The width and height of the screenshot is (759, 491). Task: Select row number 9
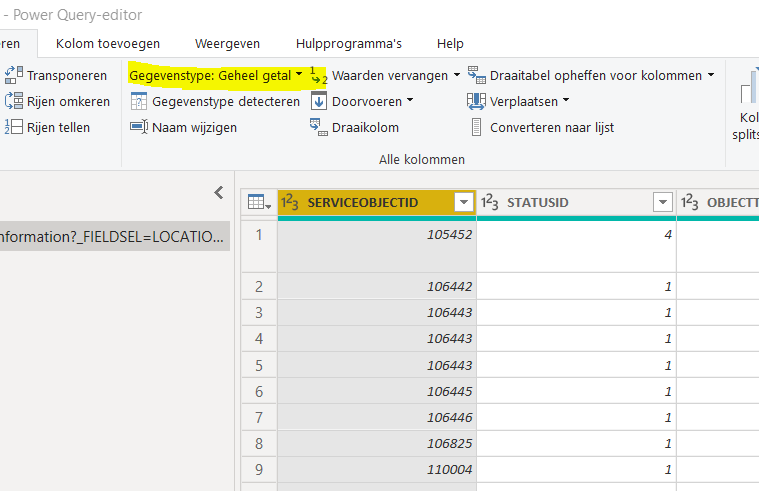click(x=259, y=469)
